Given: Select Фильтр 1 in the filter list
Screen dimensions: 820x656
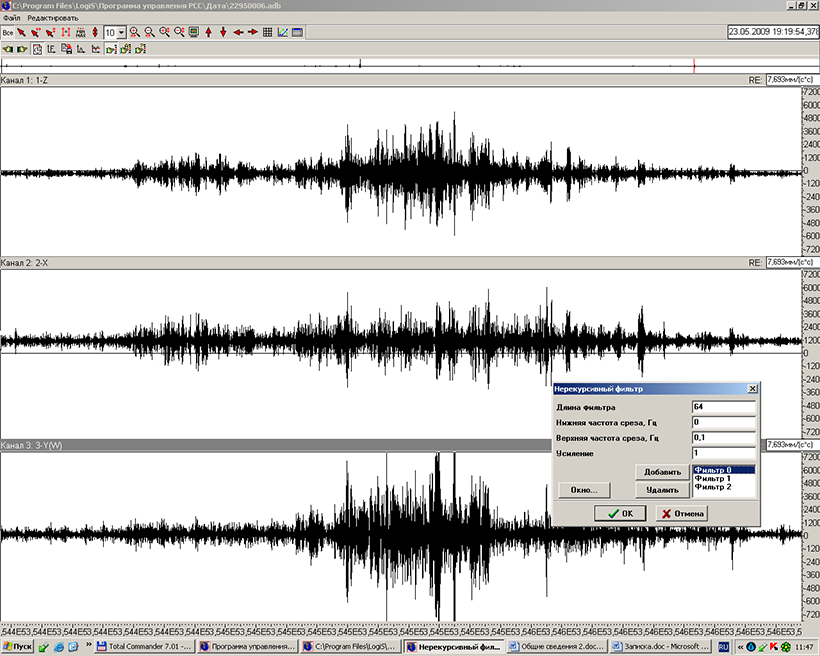Looking at the screenshot, I should pyautogui.click(x=714, y=478).
